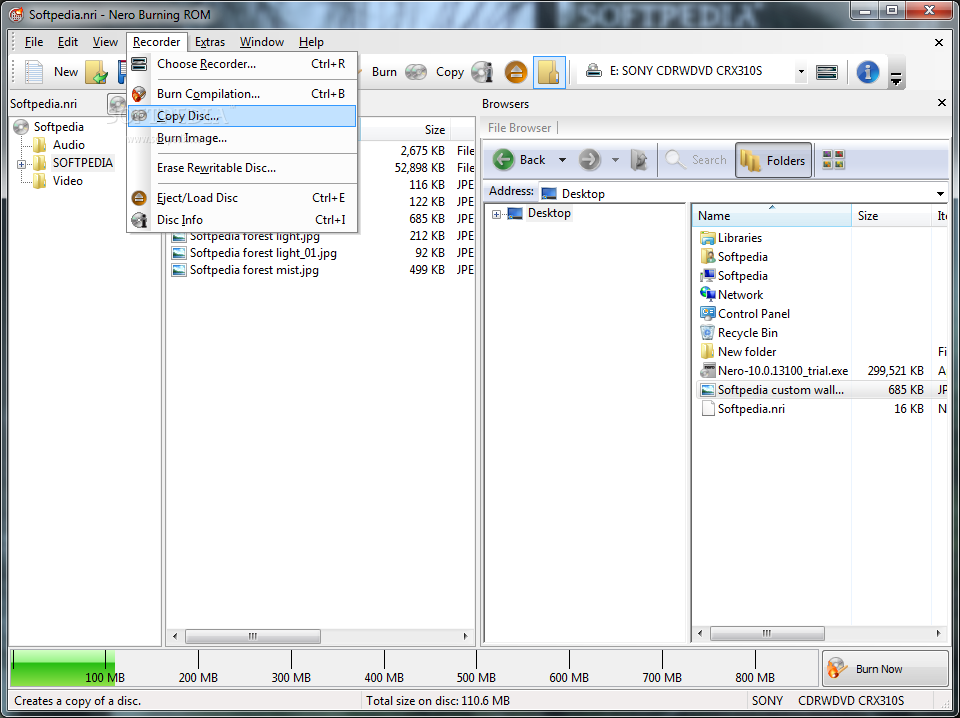The width and height of the screenshot is (960, 718).
Task: Click the Open compilation folder icon
Action: coord(96,72)
